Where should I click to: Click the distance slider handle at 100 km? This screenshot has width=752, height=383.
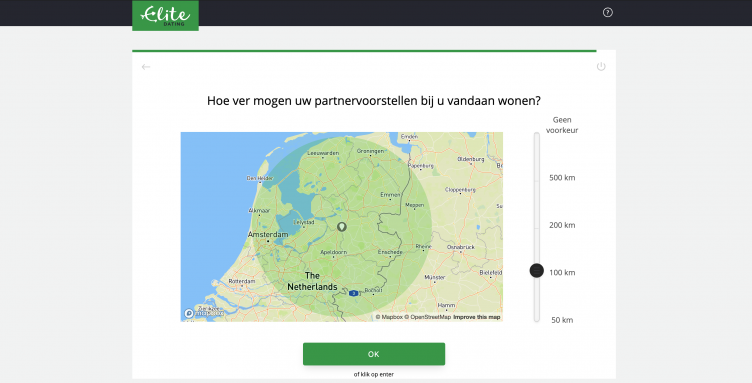click(x=537, y=271)
